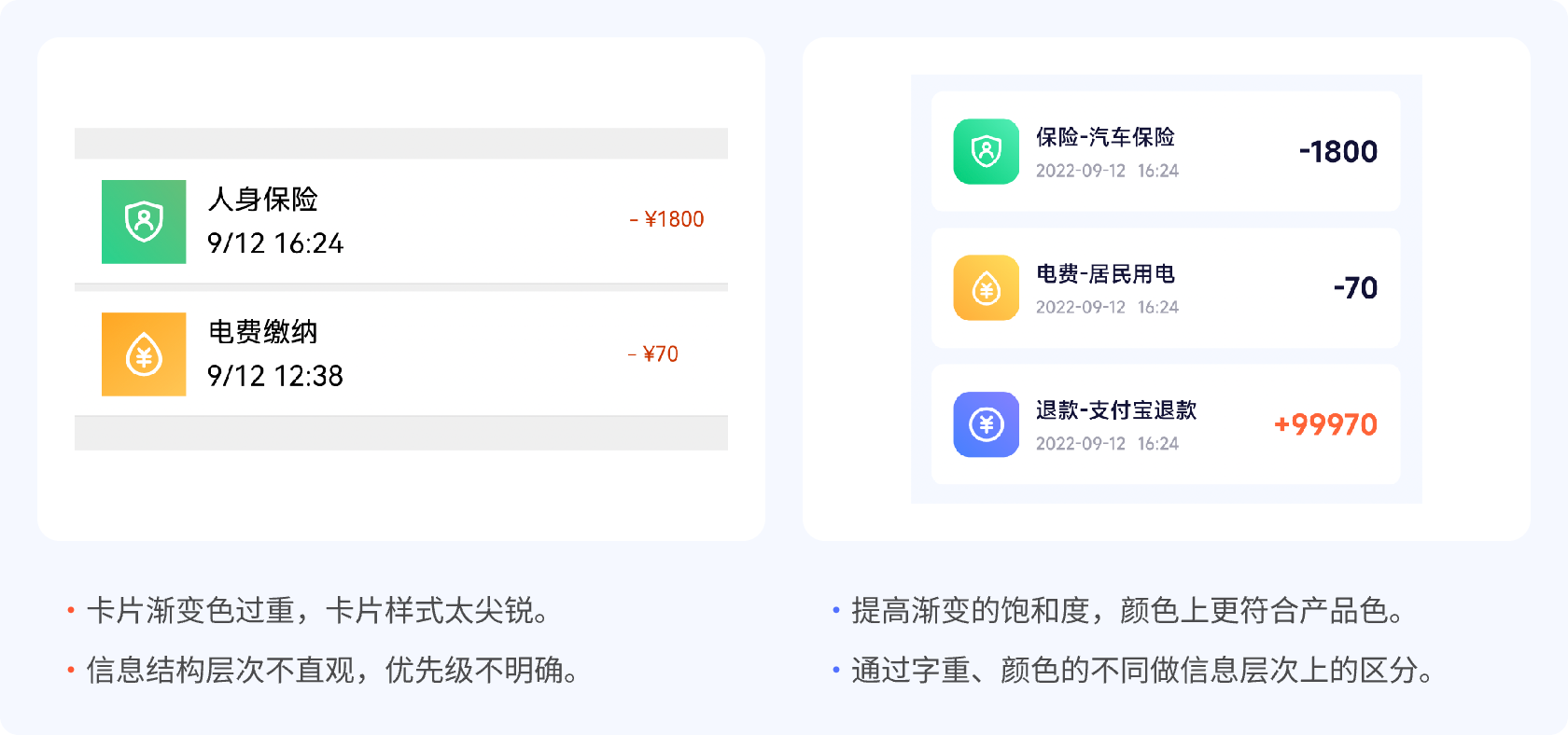Click the caption 卡片渐变色过重，卡片样式太尖锐
The width and height of the screenshot is (1568, 735).
(x=317, y=611)
